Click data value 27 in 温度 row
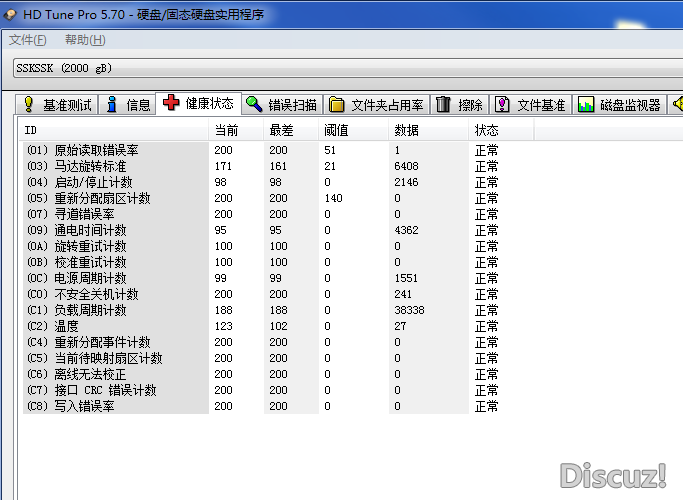683x500 pixels. click(x=400, y=326)
